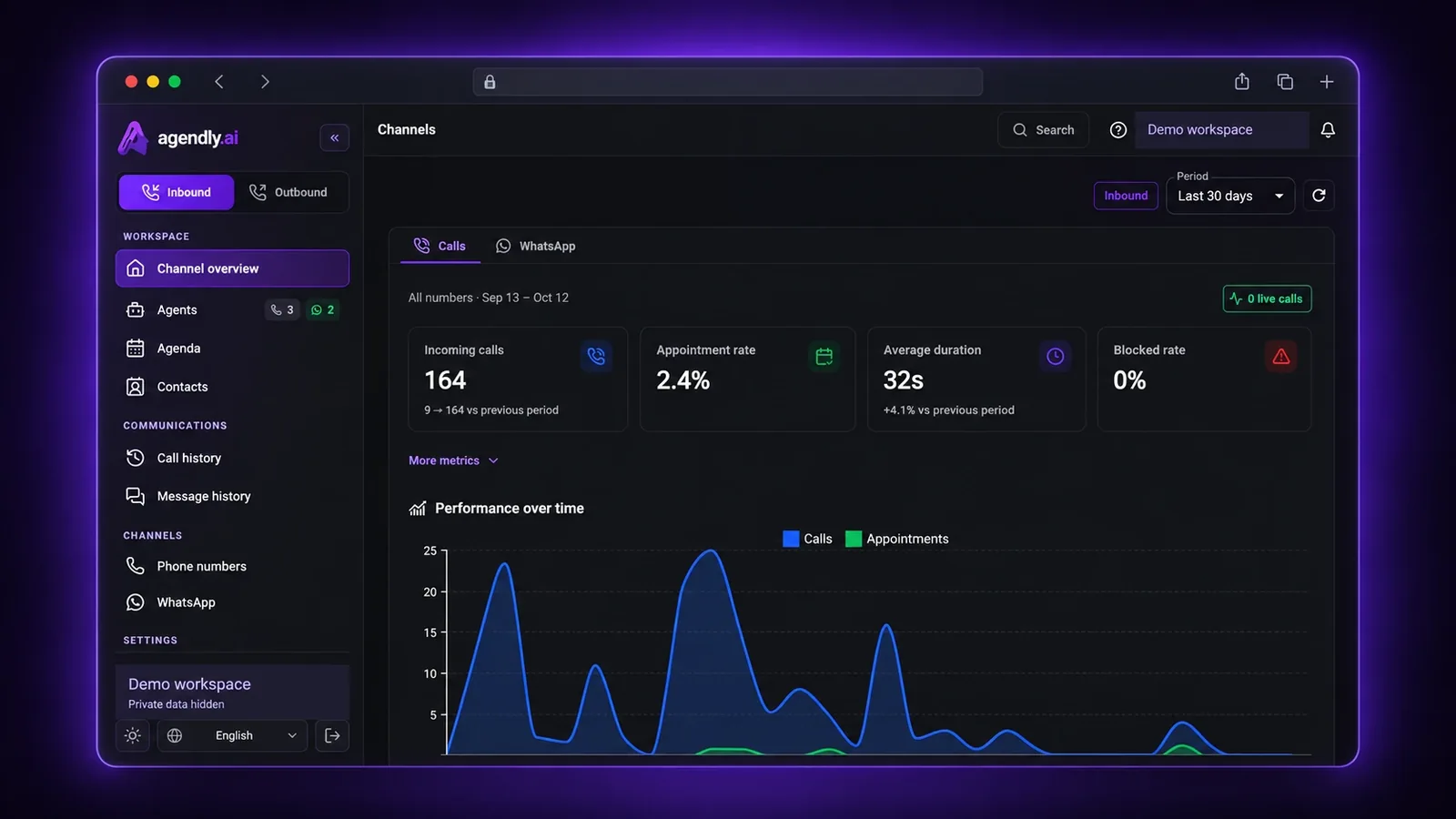Click the Agents phone count badge 3
The height and width of the screenshot is (819, 1456).
[282, 309]
